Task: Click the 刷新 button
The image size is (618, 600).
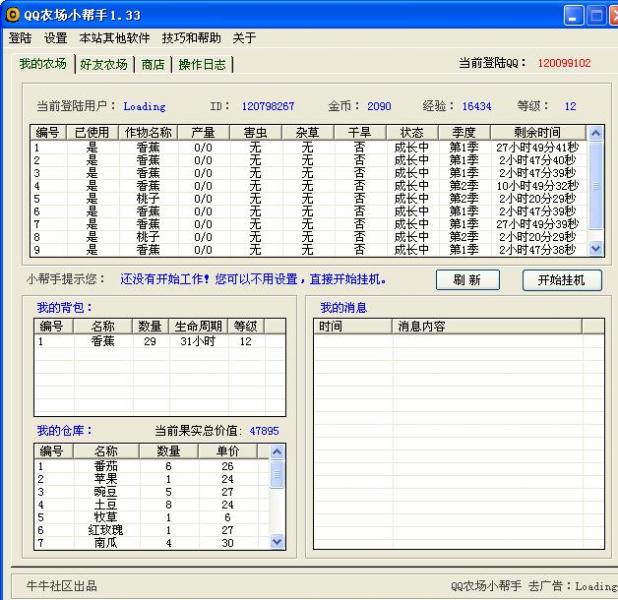Action: tap(467, 280)
